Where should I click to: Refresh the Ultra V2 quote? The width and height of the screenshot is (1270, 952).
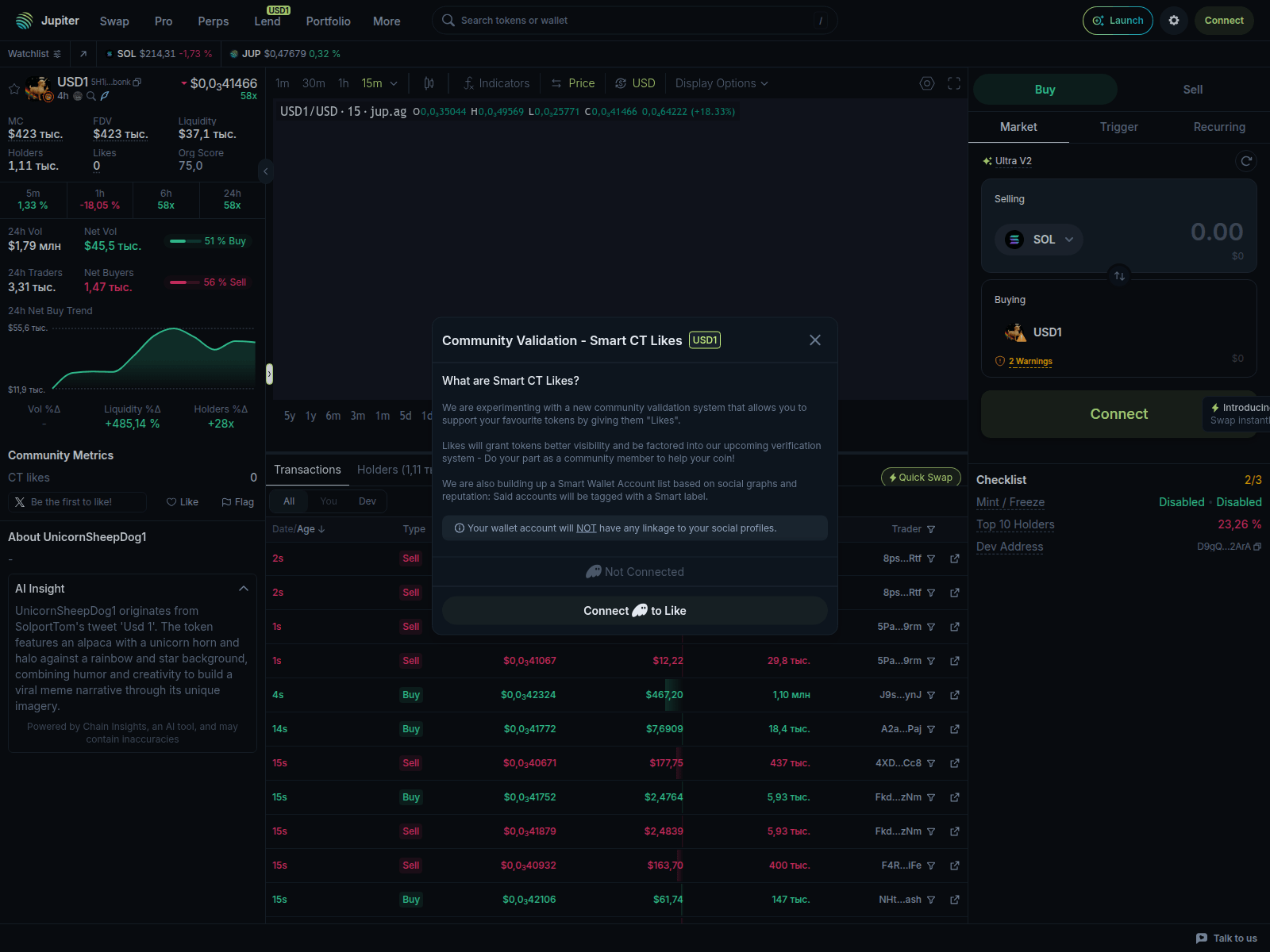[x=1246, y=161]
